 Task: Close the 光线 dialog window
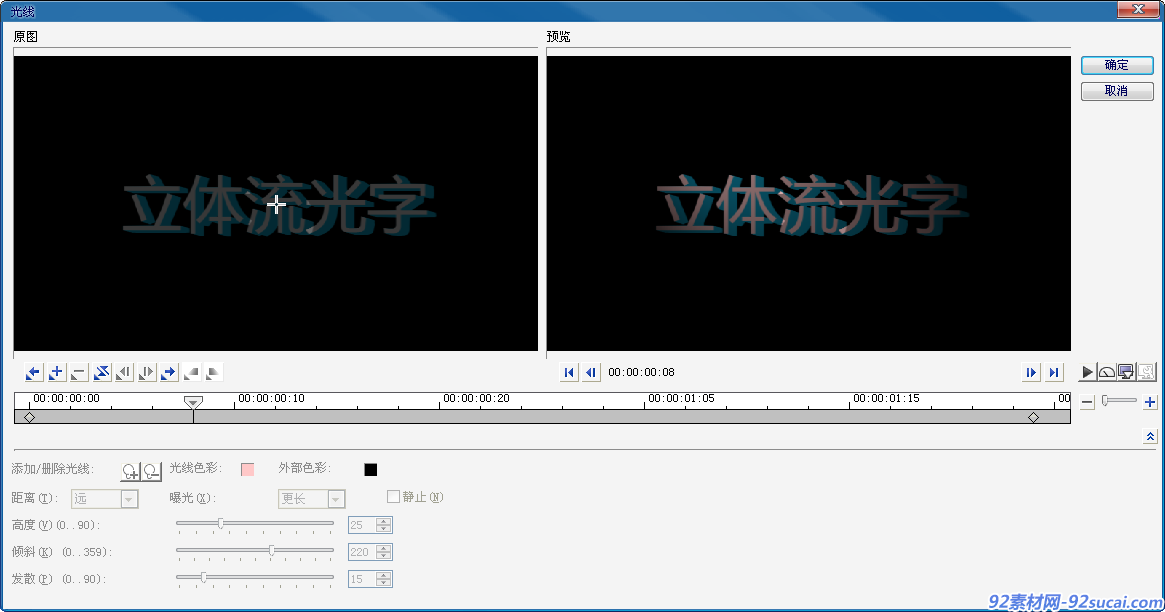pos(1138,9)
